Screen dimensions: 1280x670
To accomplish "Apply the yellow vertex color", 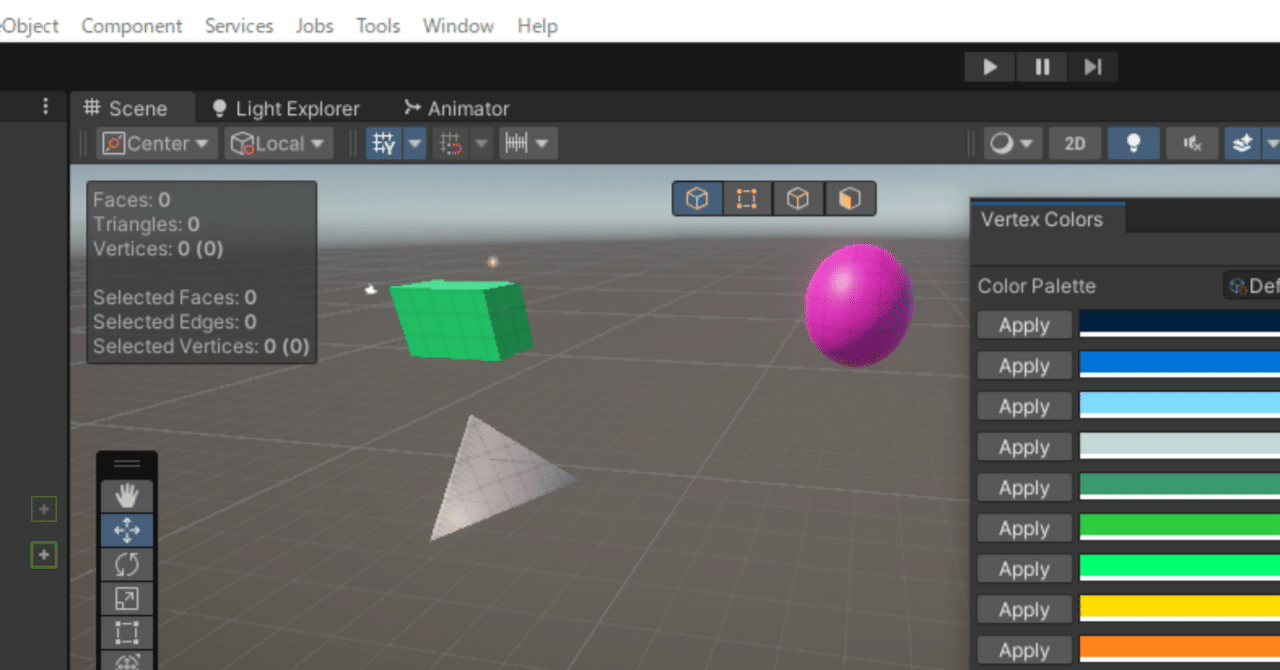I will [x=1023, y=609].
